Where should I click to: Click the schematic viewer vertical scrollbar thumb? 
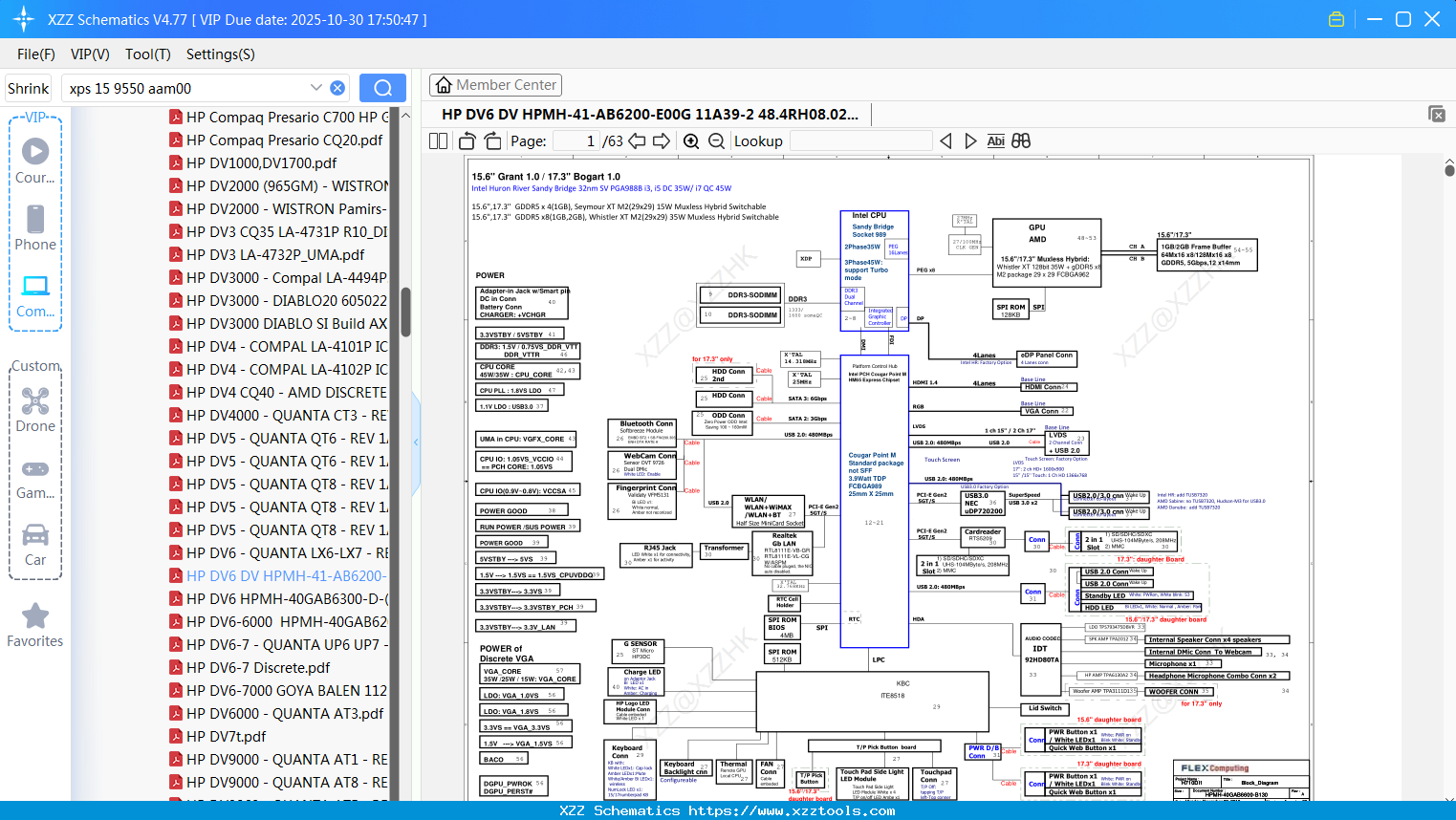1449,170
